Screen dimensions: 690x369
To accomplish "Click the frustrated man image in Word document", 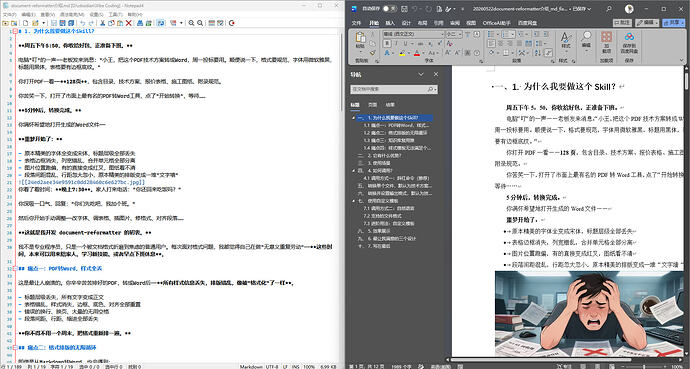I will 590,313.
